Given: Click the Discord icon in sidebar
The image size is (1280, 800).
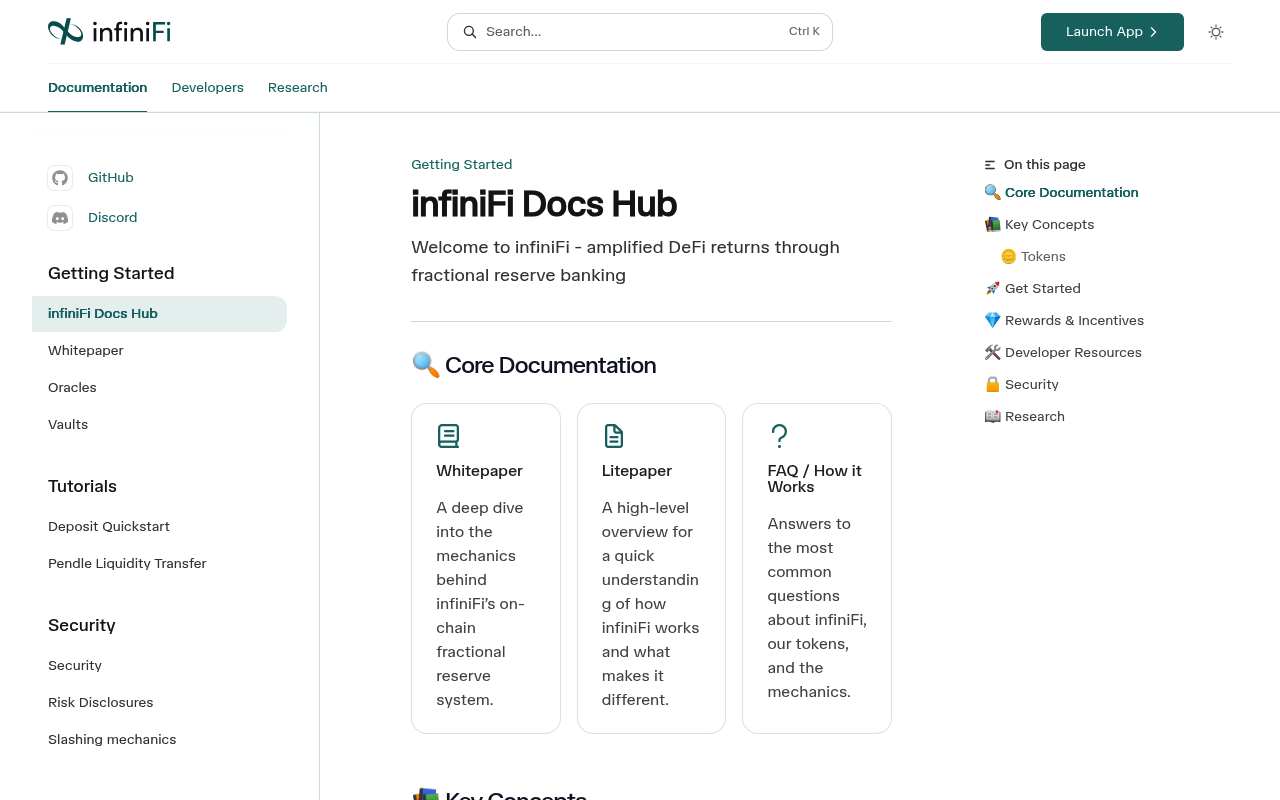Looking at the screenshot, I should click(x=60, y=218).
